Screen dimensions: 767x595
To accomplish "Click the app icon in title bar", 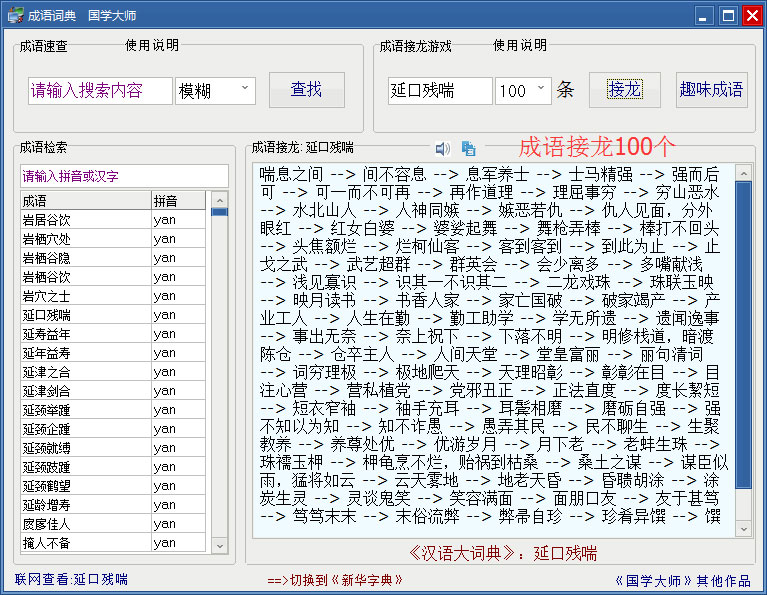I will point(13,15).
